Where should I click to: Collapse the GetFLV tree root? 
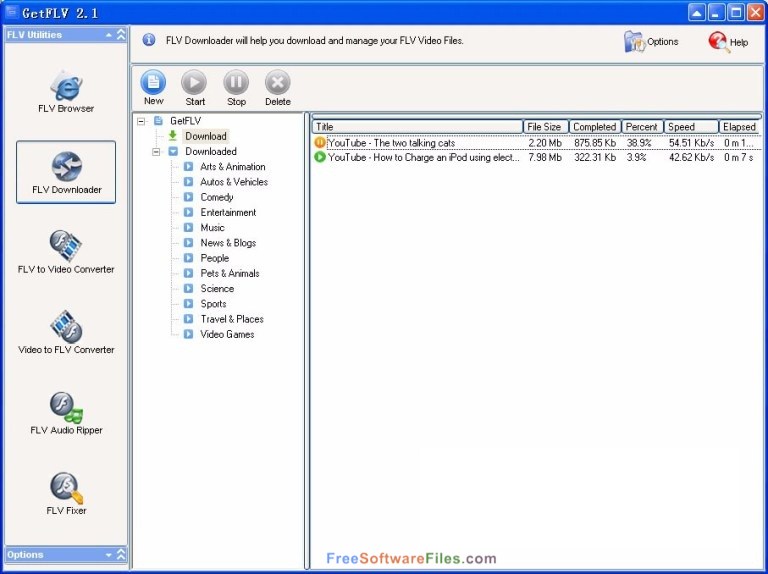click(141, 121)
